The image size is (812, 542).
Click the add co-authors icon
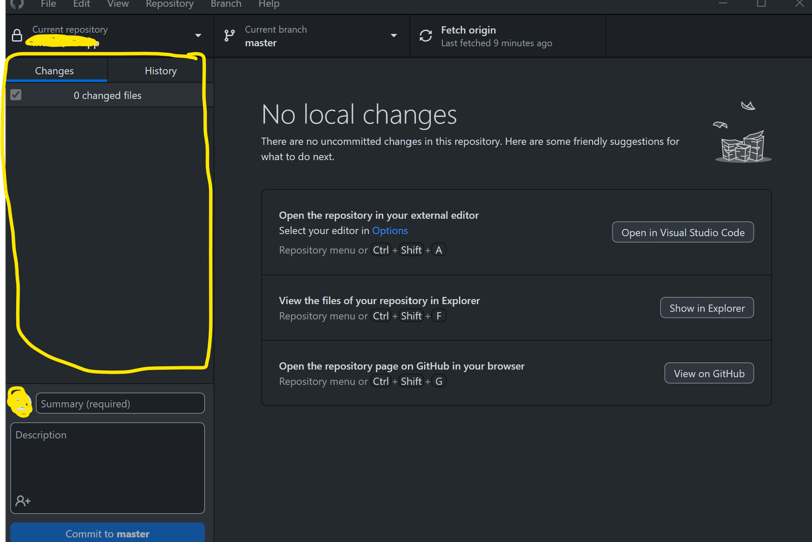(x=23, y=501)
